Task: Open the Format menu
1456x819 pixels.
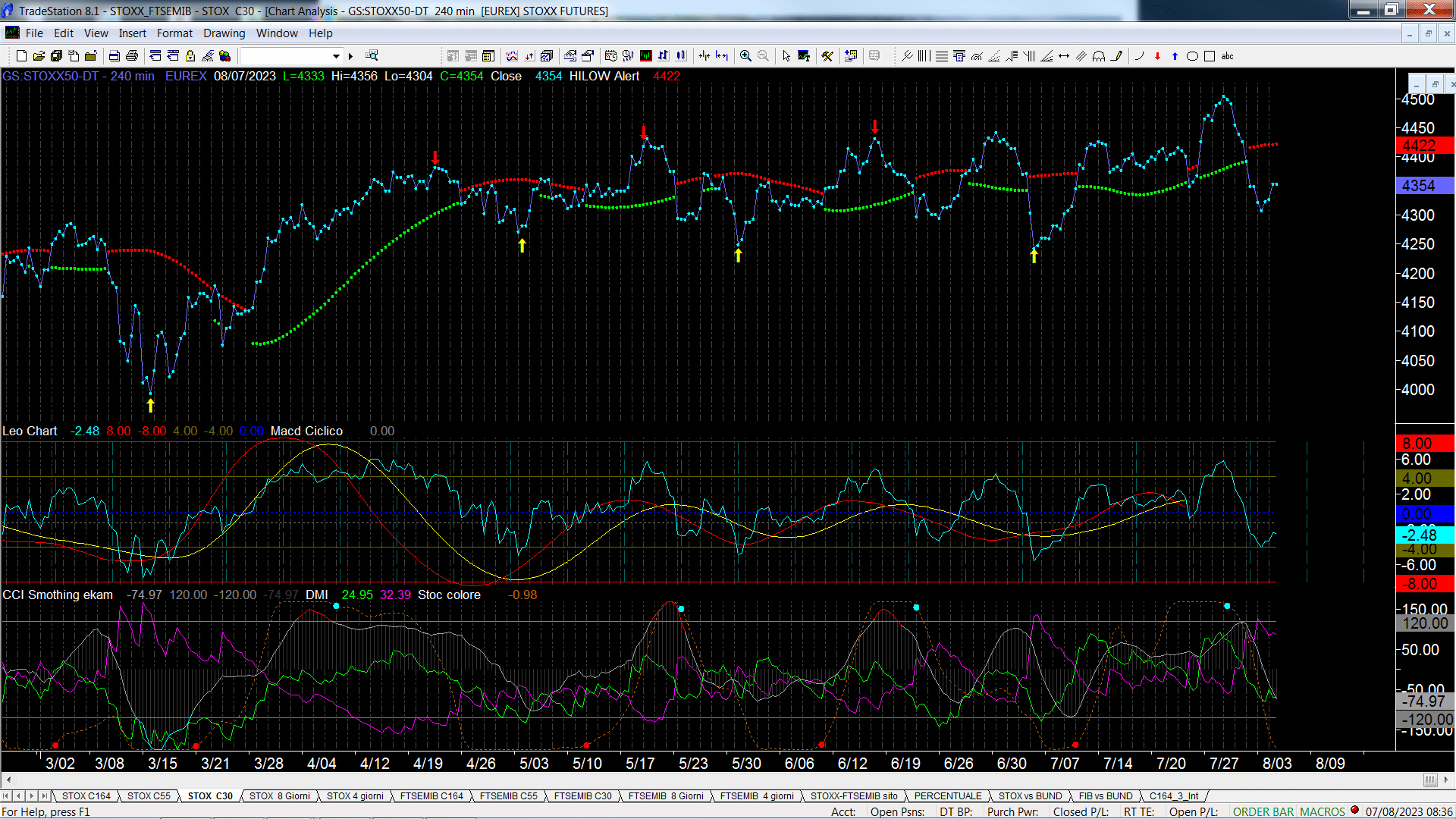Action: pyautogui.click(x=174, y=33)
